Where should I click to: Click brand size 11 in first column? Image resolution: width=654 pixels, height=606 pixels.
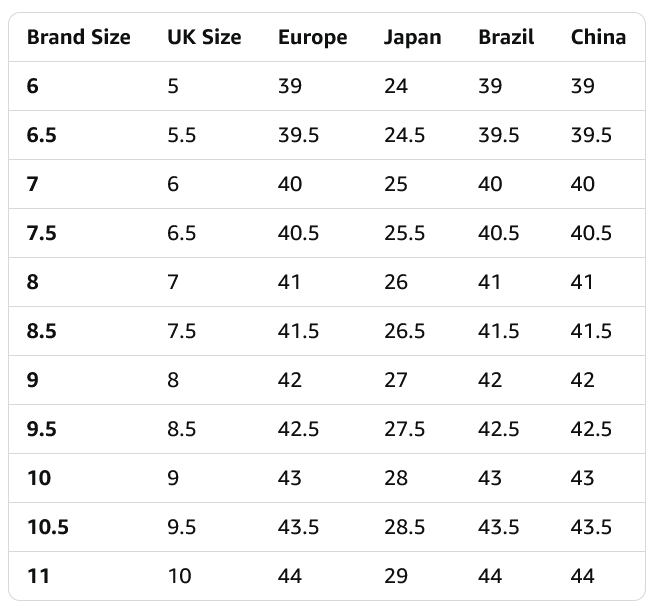click(x=38, y=576)
